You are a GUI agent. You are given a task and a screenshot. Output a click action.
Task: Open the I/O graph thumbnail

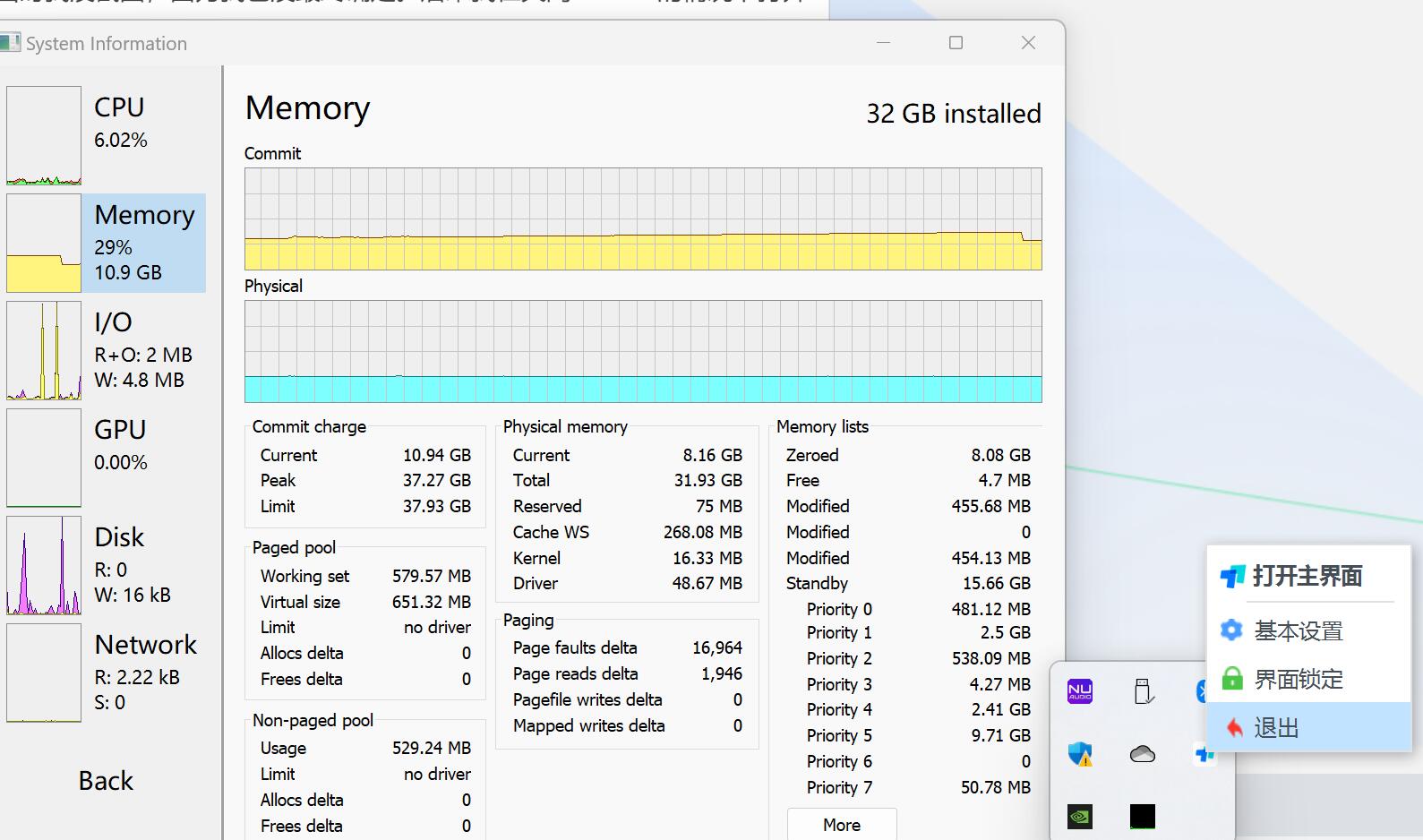point(44,350)
